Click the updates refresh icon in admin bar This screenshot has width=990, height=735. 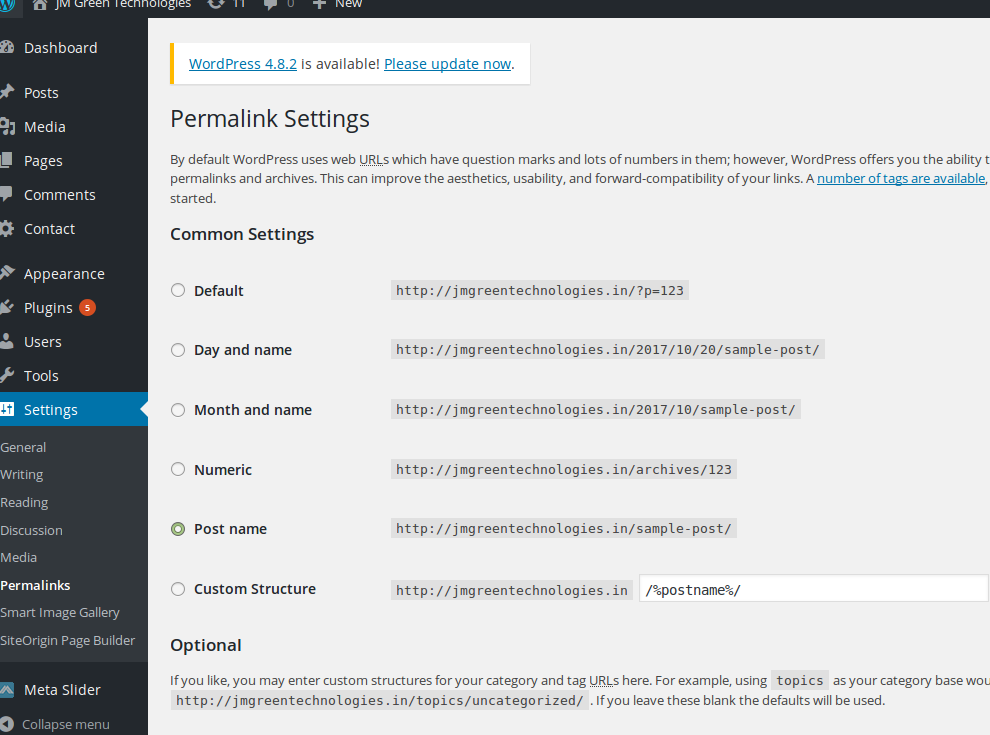[216, 4]
